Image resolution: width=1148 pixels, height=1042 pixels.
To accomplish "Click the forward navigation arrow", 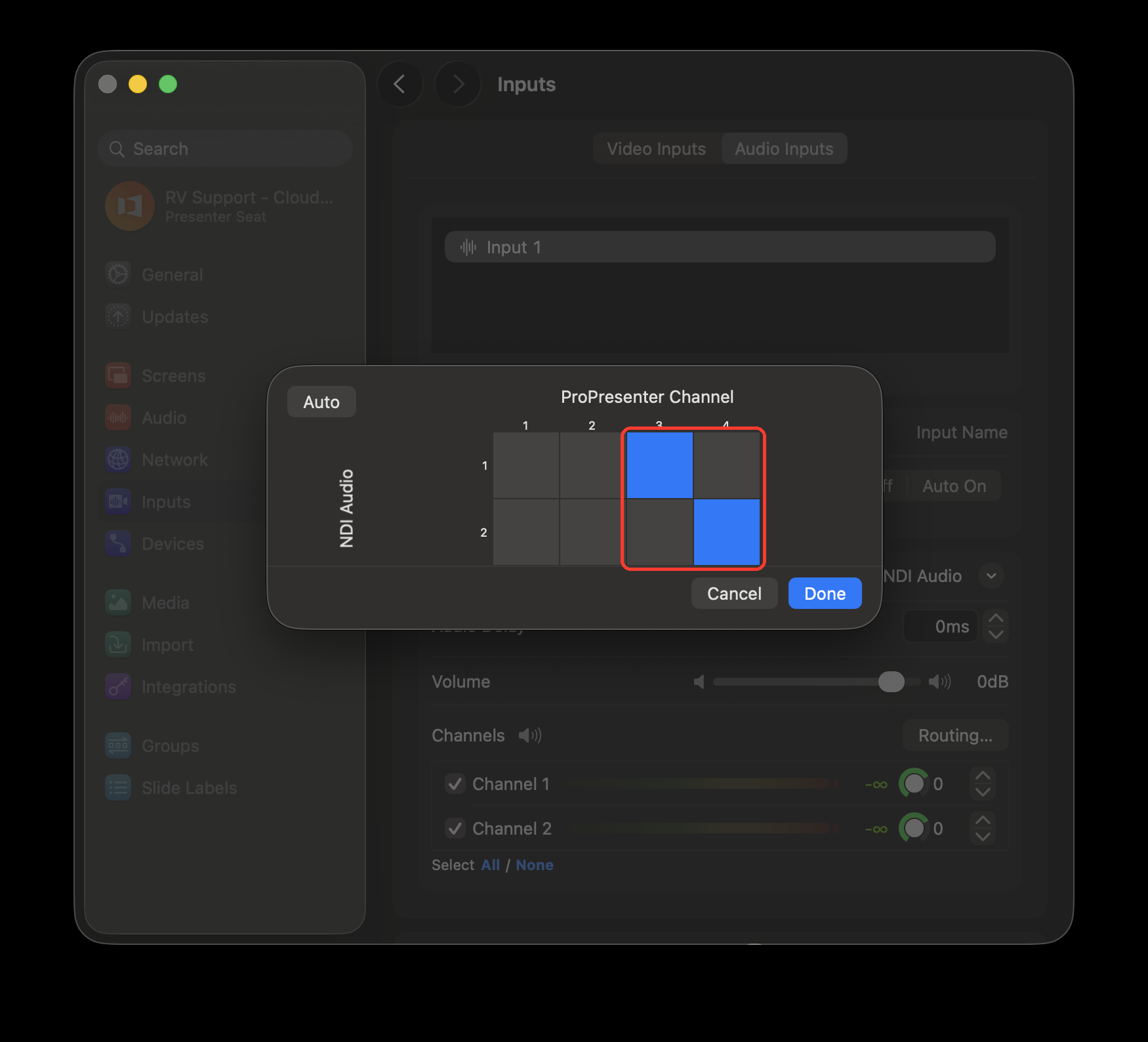I will pos(458,84).
